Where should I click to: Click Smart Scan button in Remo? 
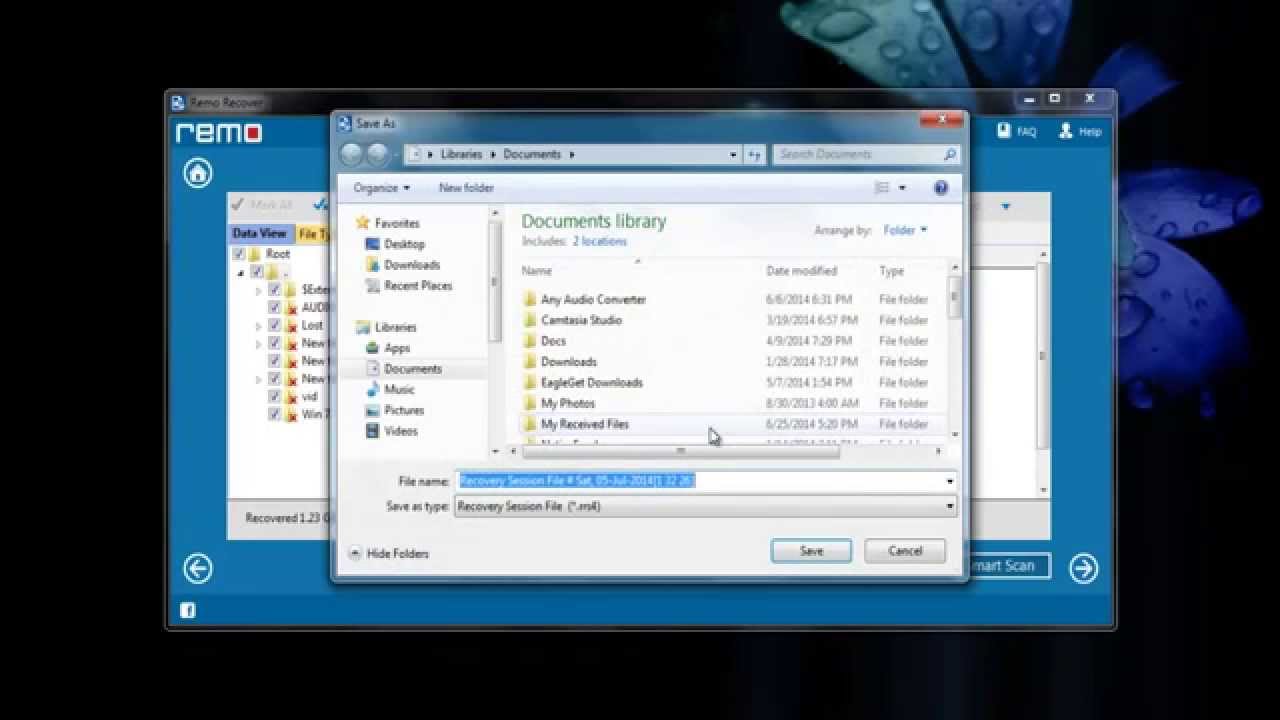(1008, 566)
